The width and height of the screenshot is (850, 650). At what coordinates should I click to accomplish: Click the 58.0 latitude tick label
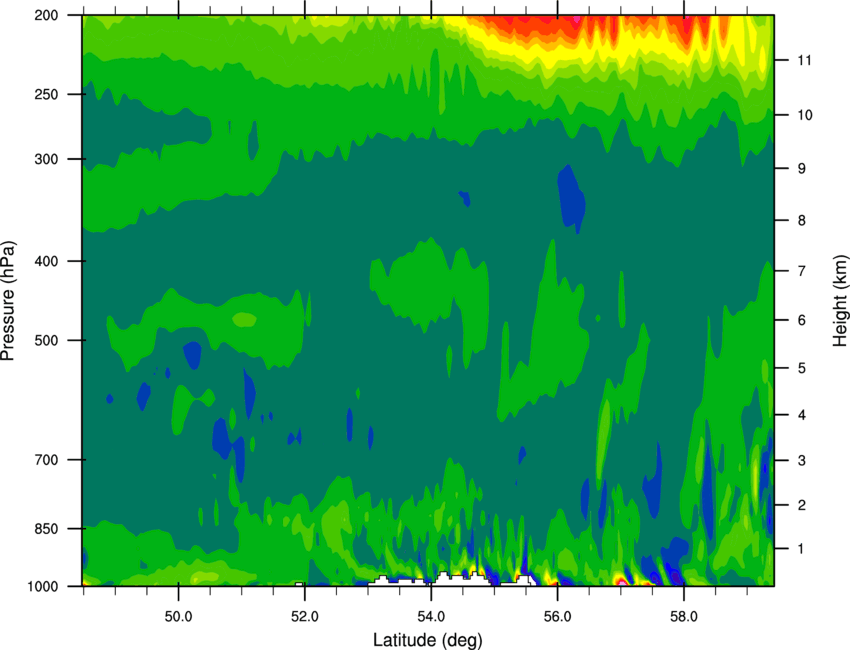coord(684,613)
